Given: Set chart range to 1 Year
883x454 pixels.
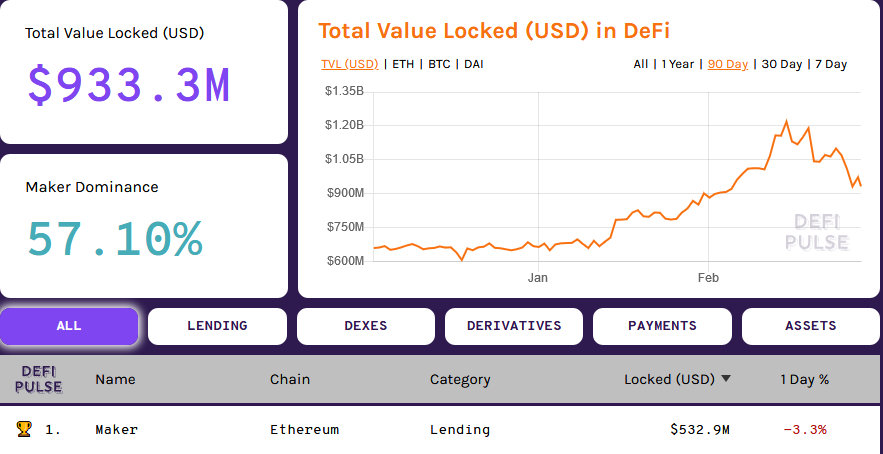Looking at the screenshot, I should pos(678,64).
